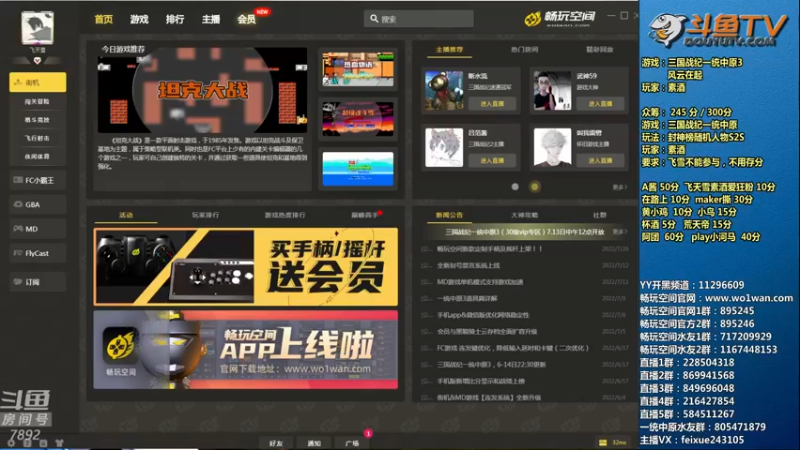Click the network latency 32ms indicator
The height and width of the screenshot is (450, 800).
[613, 442]
